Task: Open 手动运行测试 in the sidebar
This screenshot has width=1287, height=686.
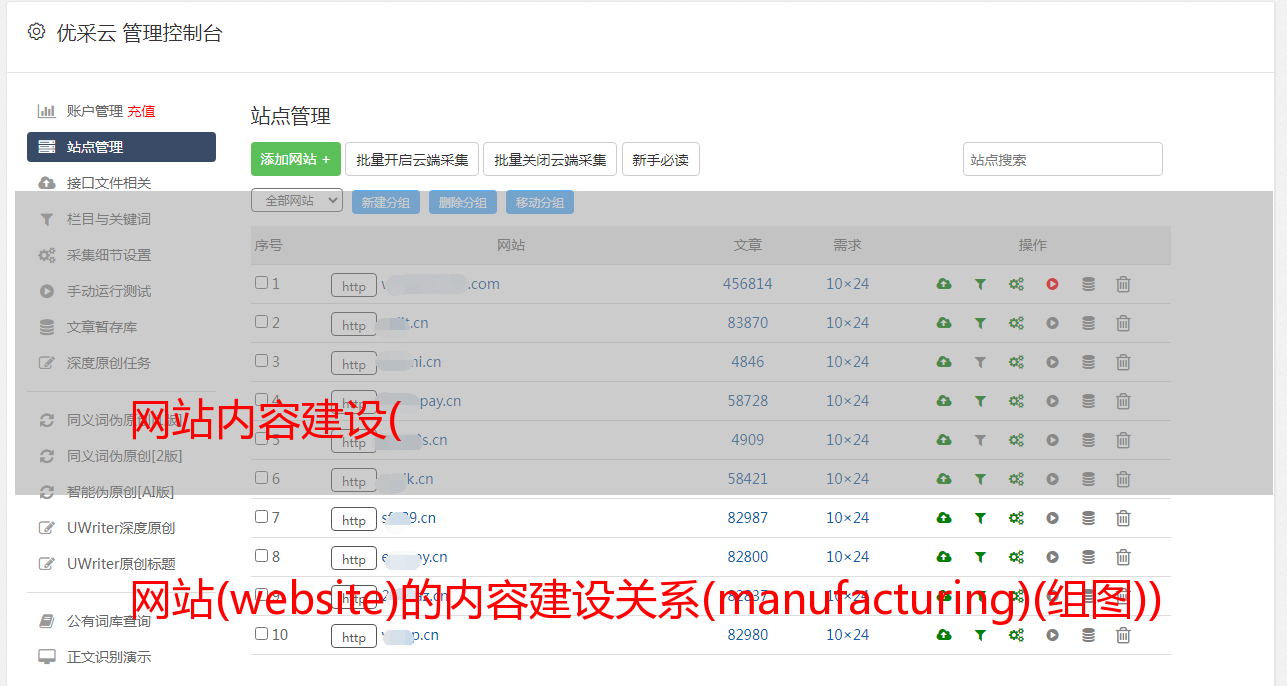Action: (109, 291)
